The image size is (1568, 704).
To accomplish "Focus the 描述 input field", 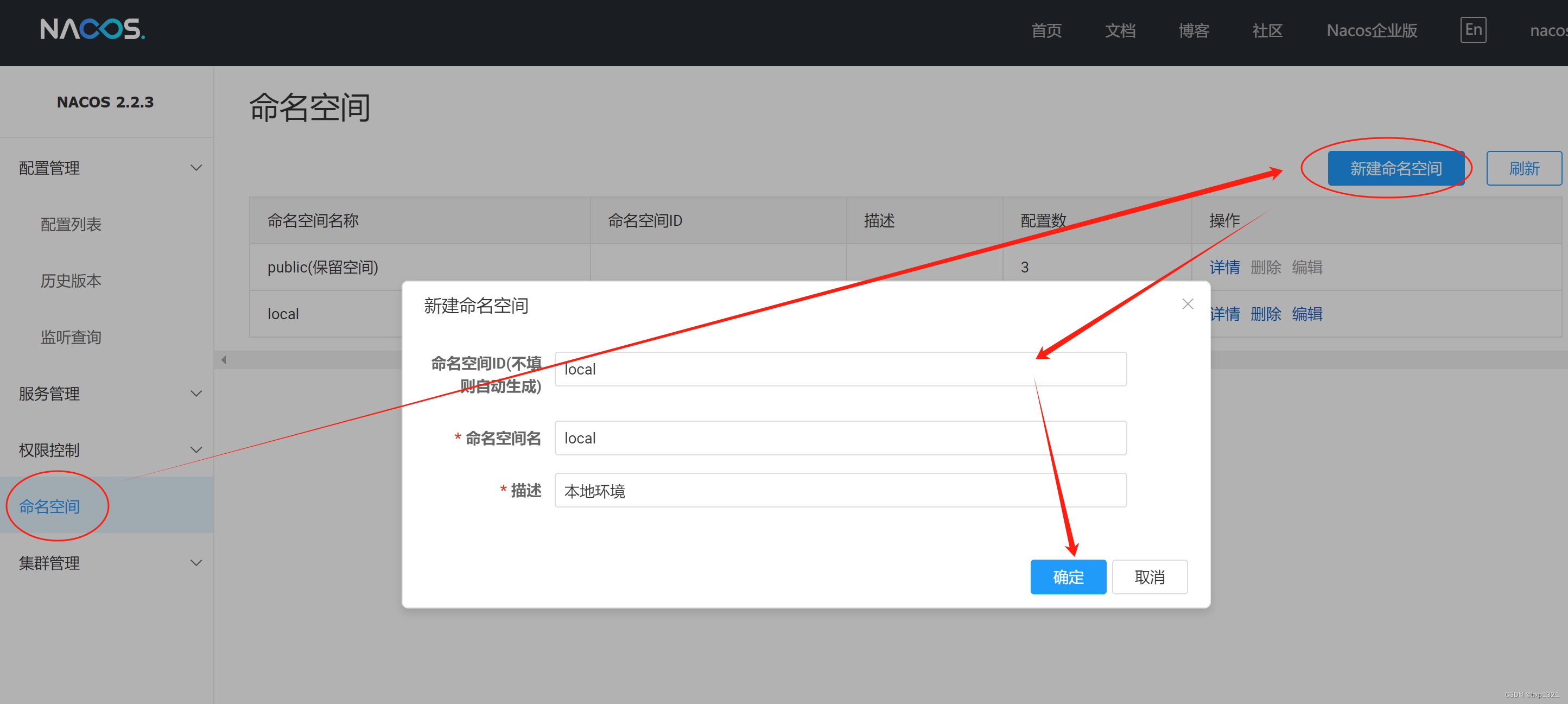I will tap(840, 490).
